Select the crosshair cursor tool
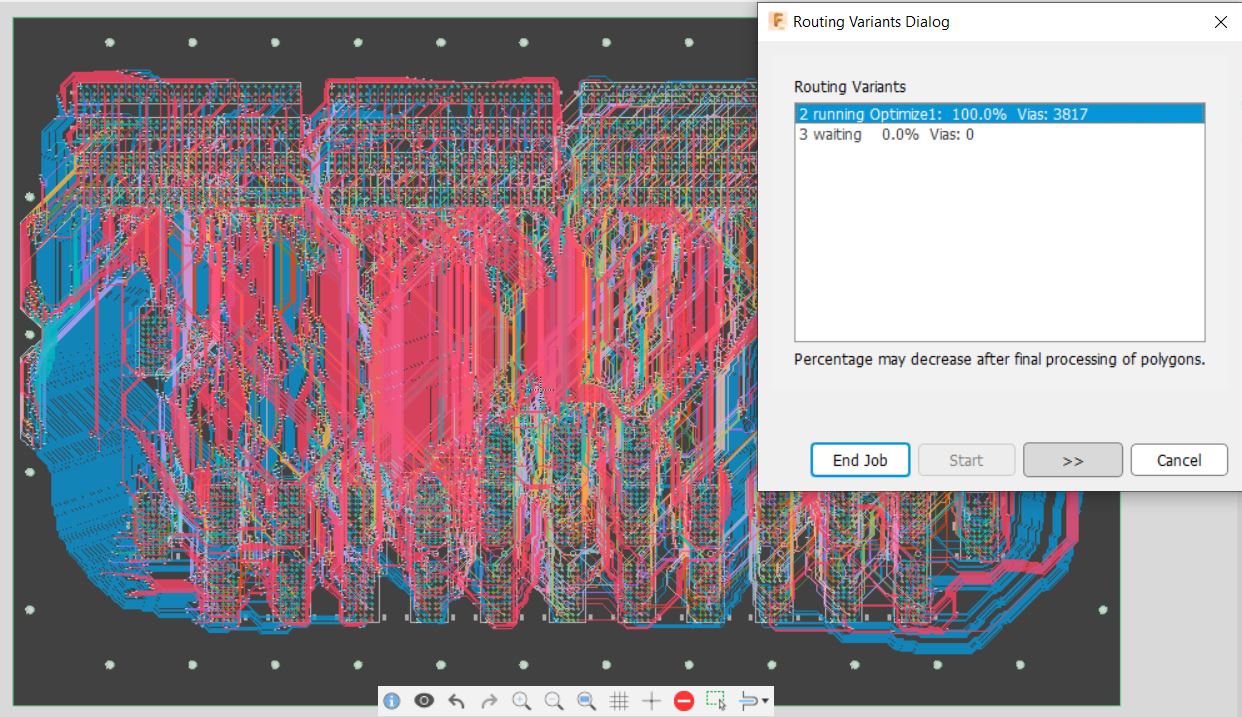1242x717 pixels. pos(651,700)
